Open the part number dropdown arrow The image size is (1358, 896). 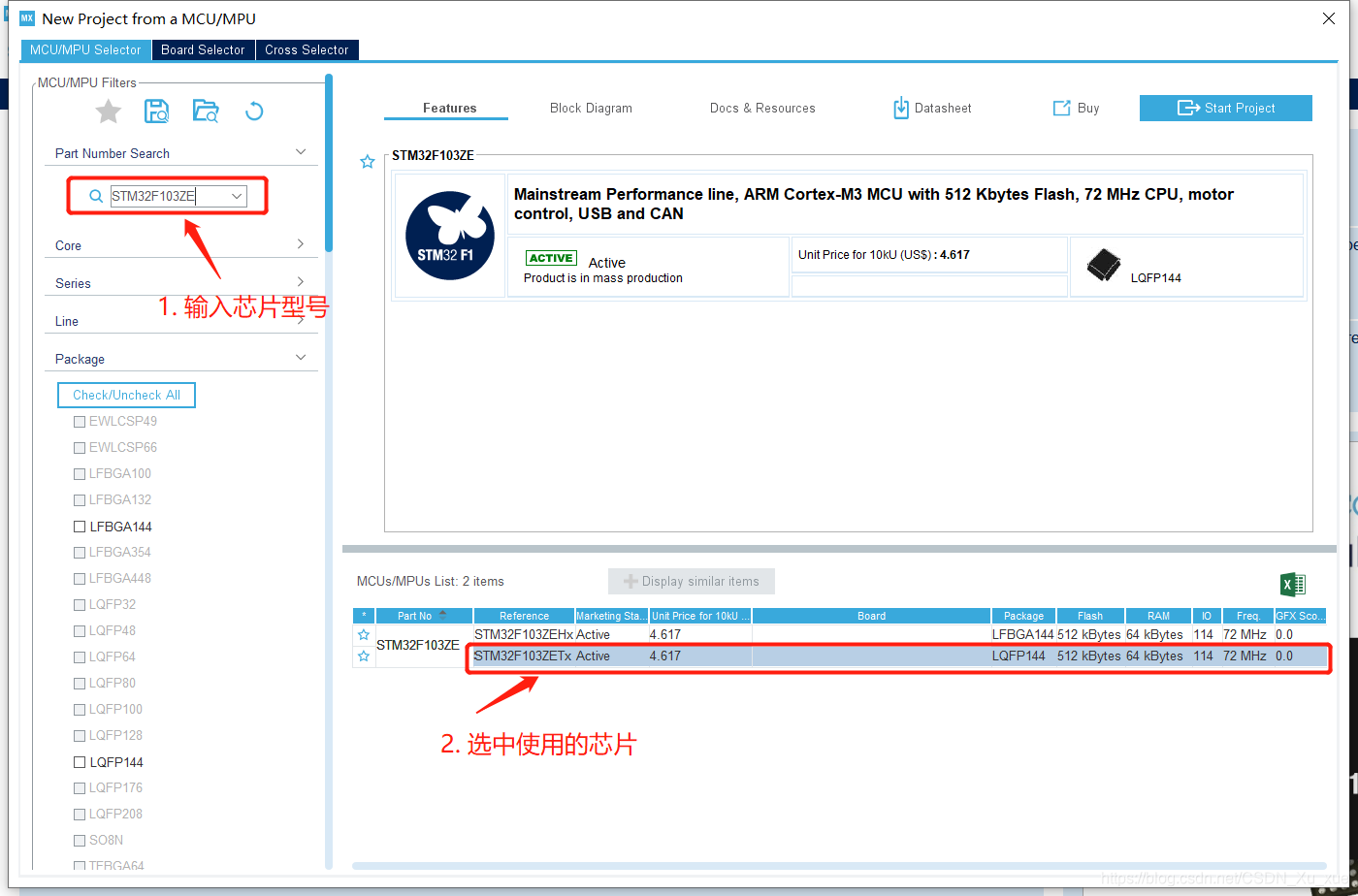coord(237,196)
